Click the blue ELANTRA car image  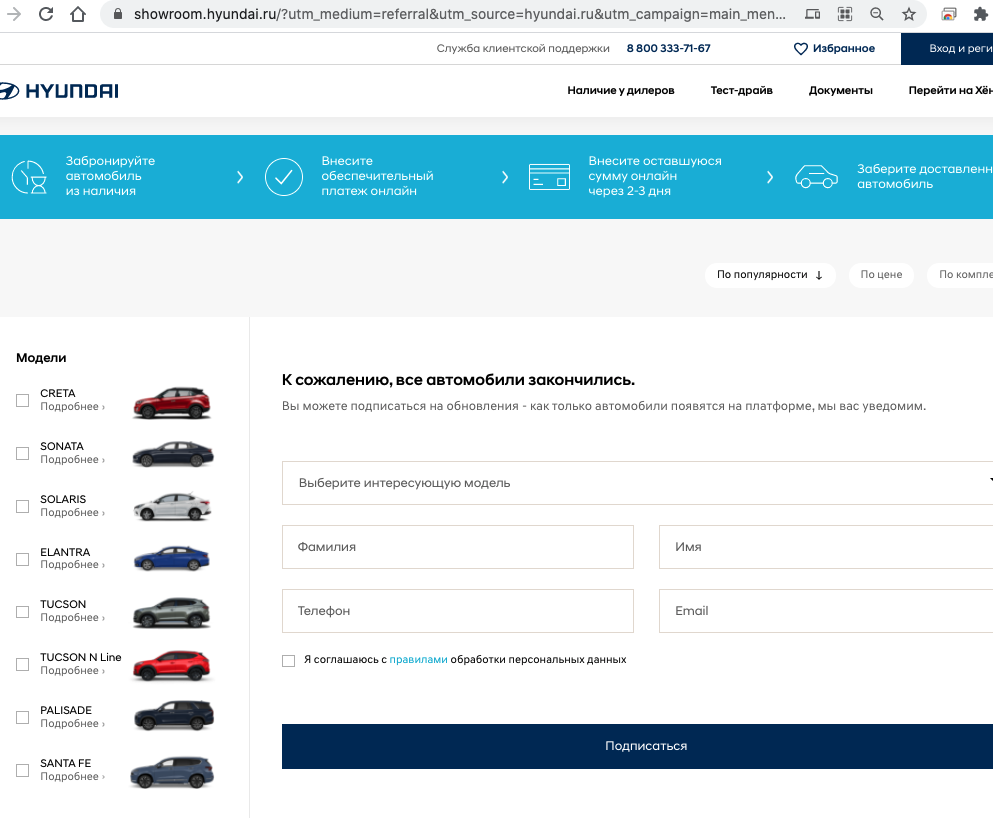(x=172, y=558)
